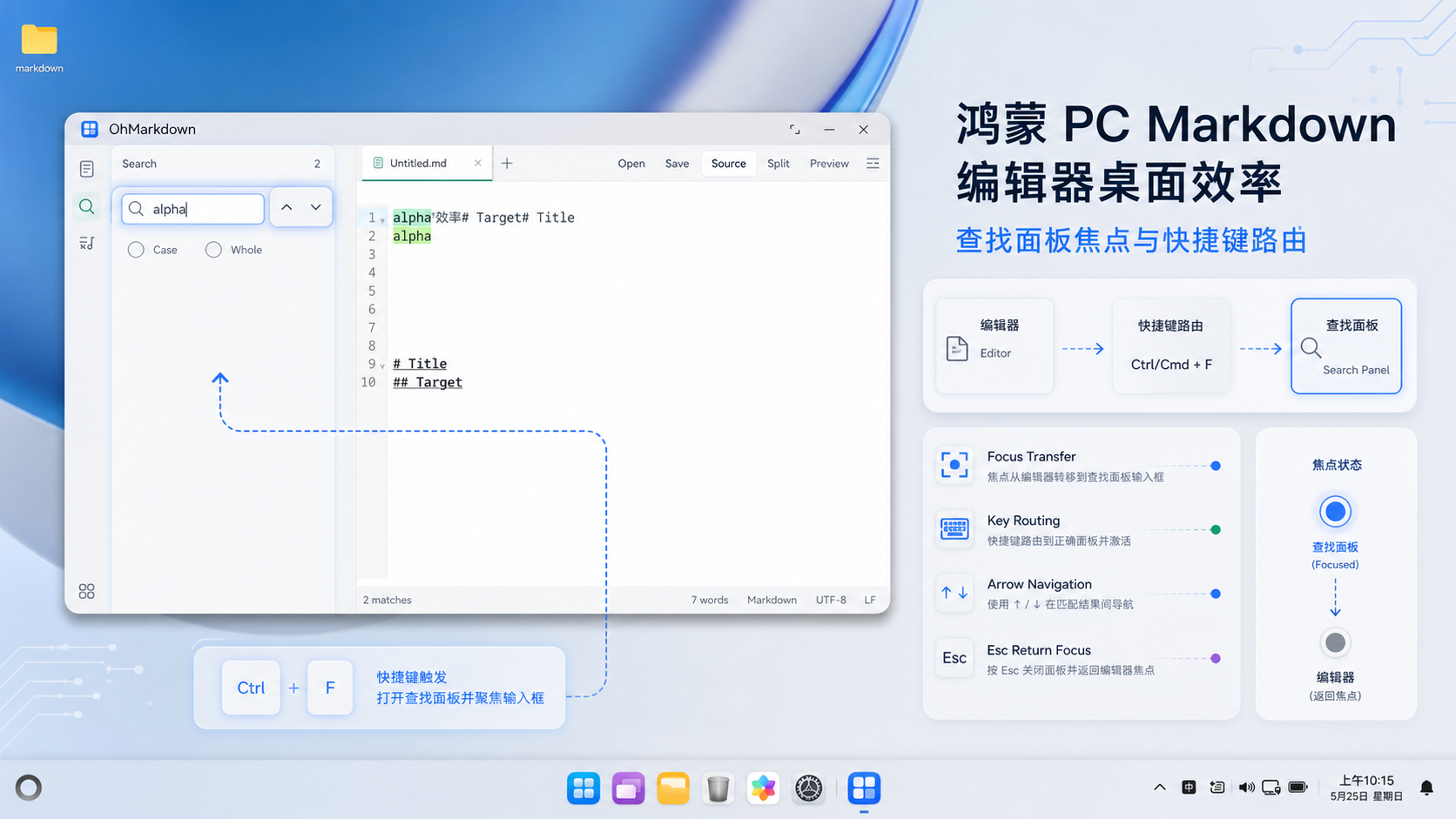1456x819 pixels.
Task: Click the Focus Transfer row icon
Action: tap(954, 465)
